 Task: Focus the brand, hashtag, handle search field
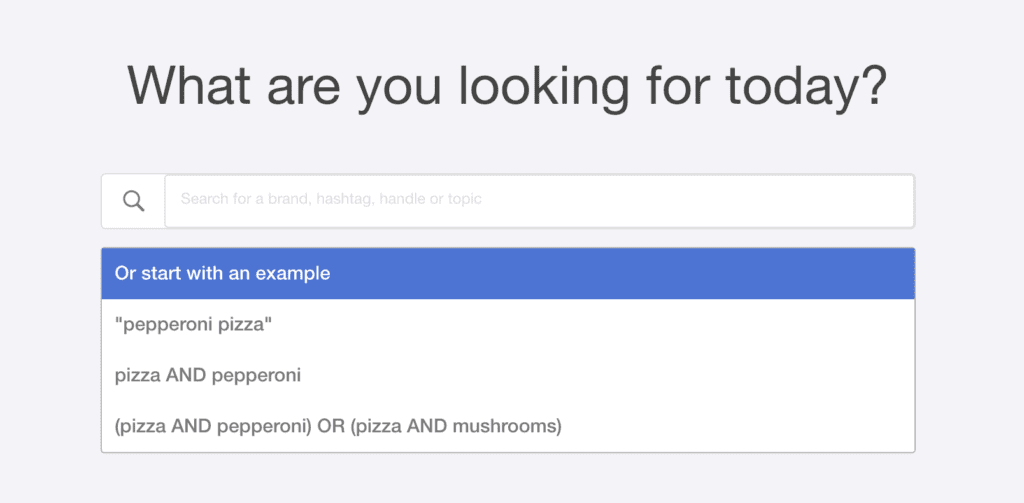tap(539, 201)
